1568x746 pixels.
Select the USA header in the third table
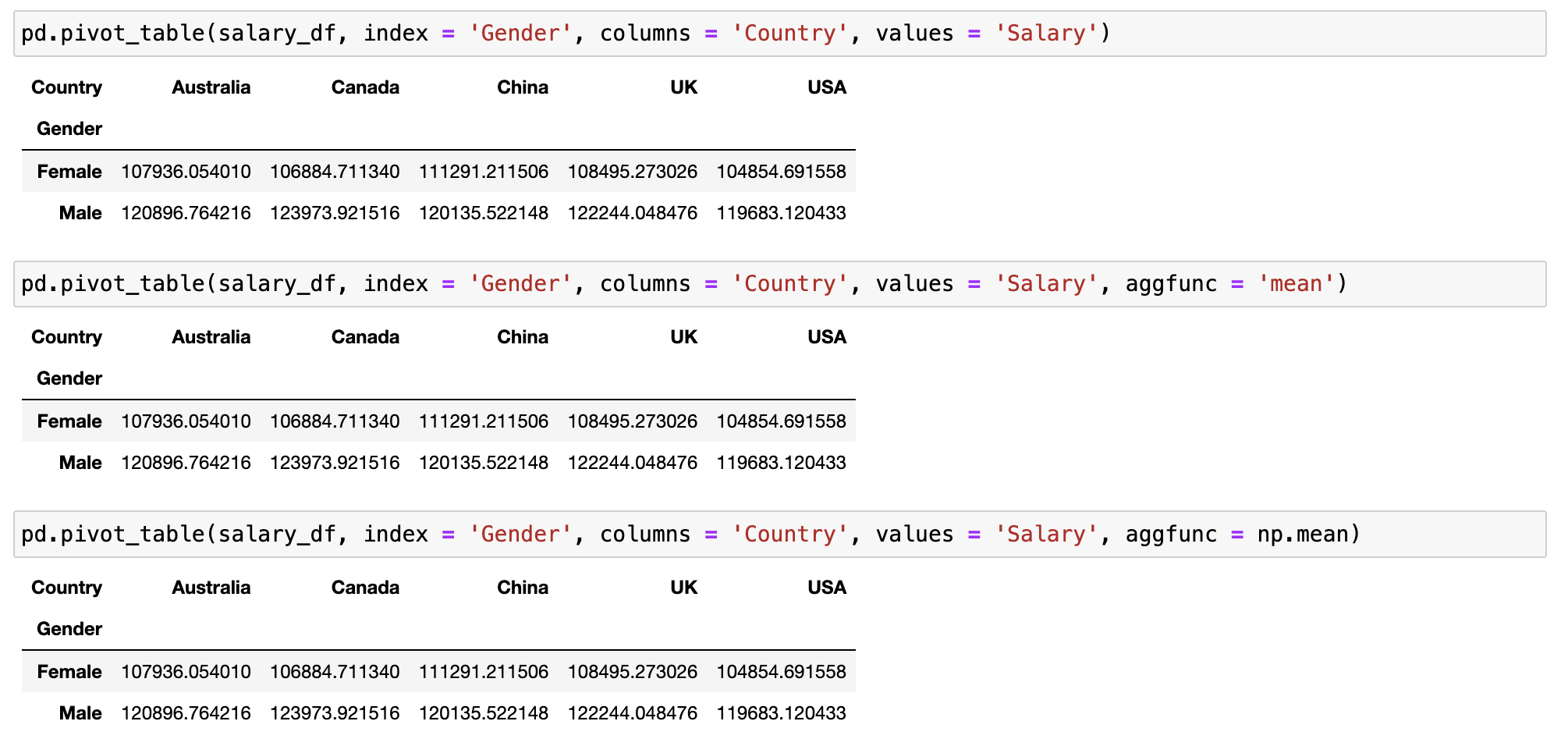(x=827, y=588)
